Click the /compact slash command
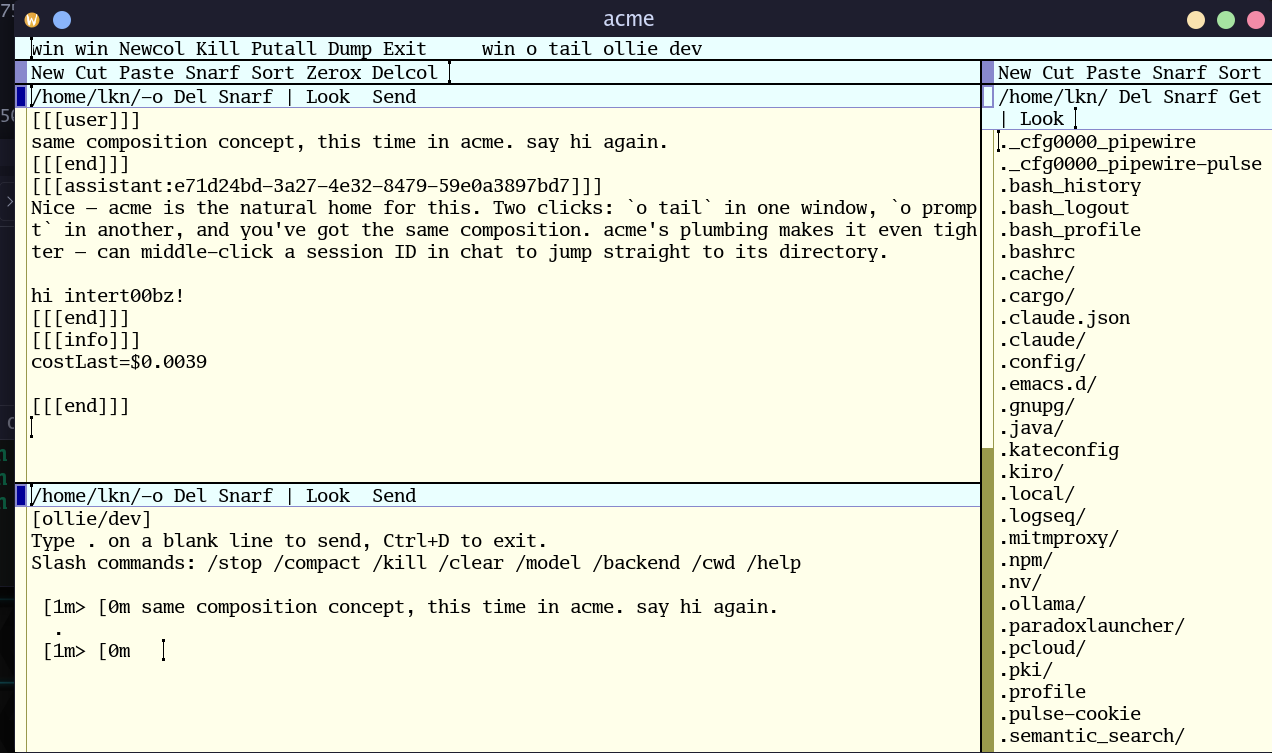 coord(317,563)
